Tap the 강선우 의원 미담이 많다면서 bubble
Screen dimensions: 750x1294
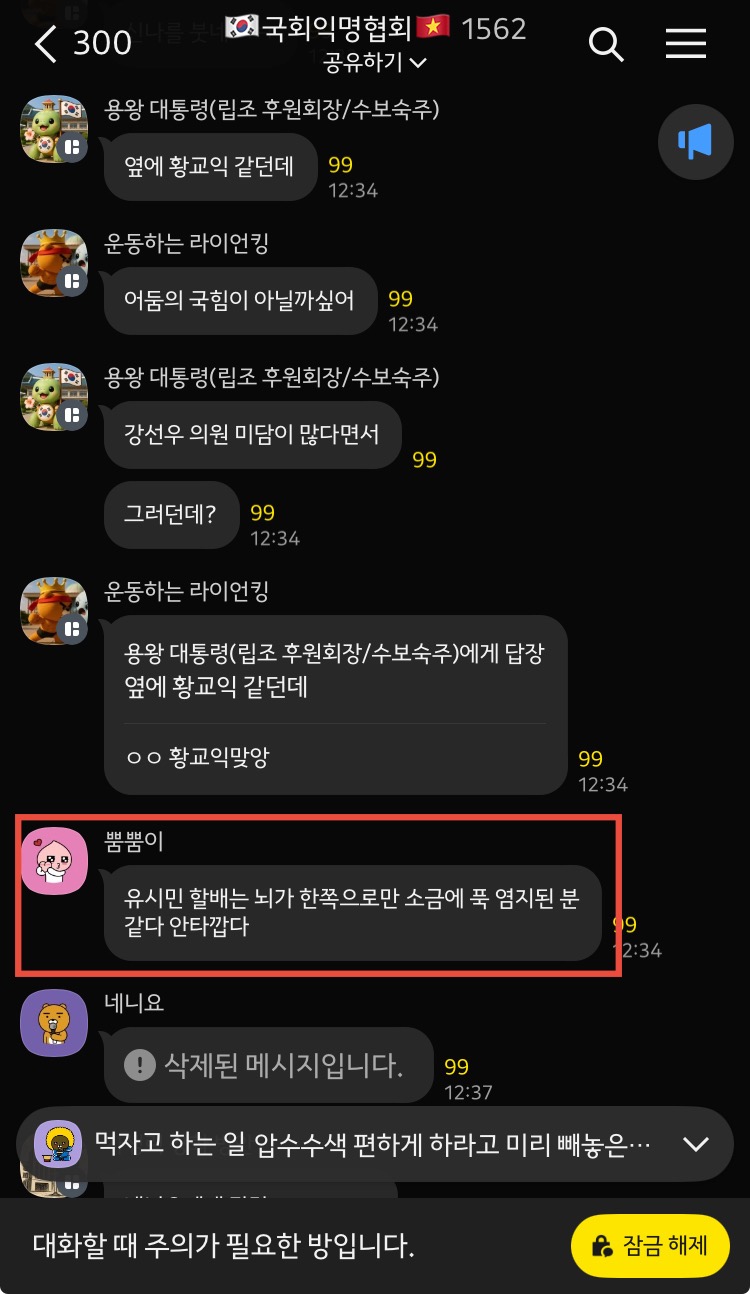point(253,435)
